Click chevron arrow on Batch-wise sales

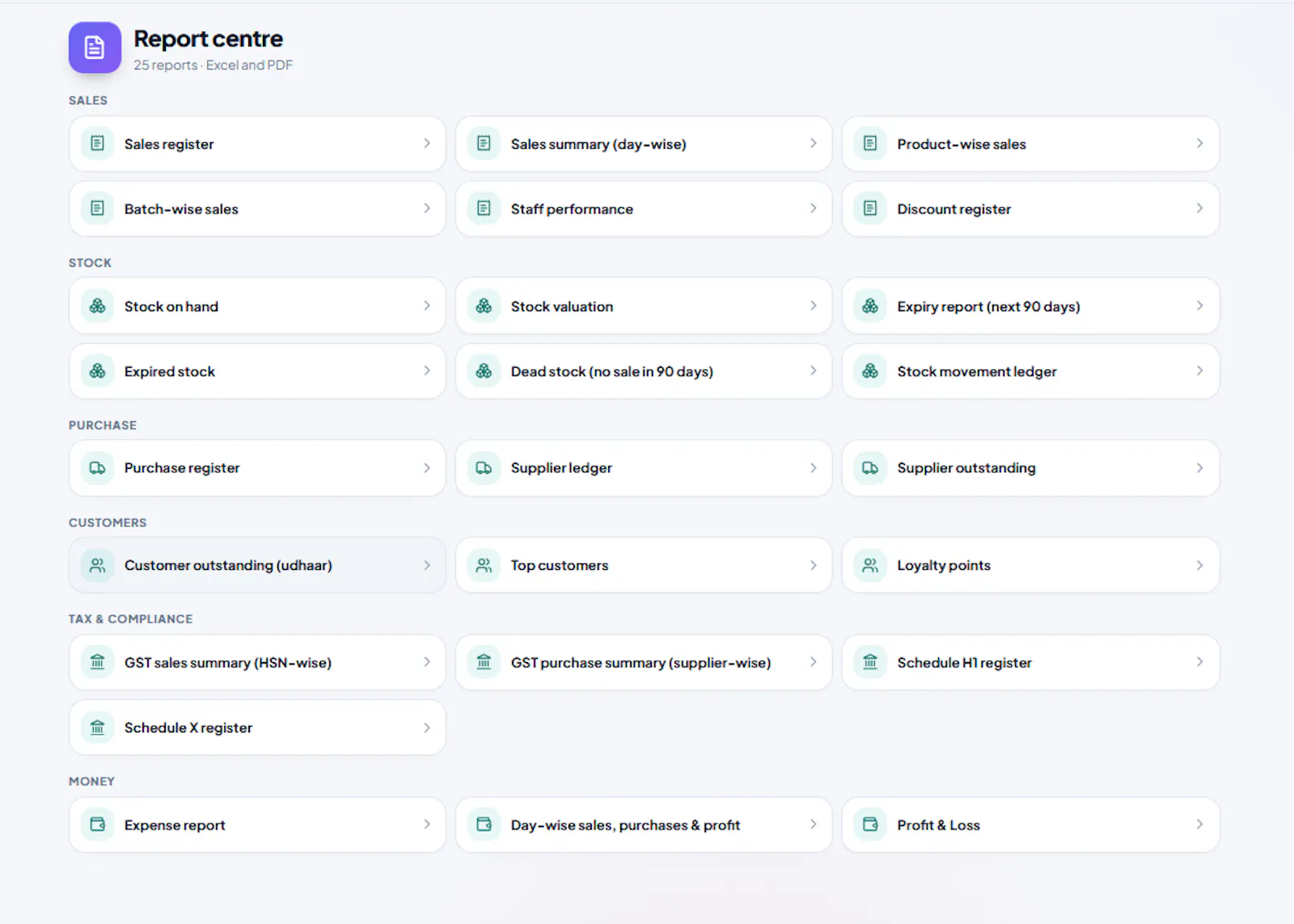426,208
